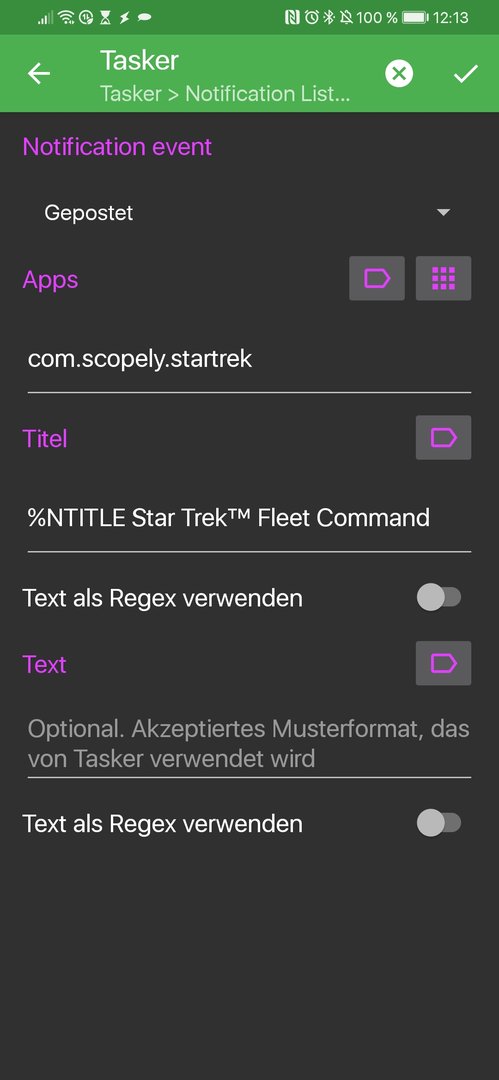Open the variable tag picker for Apps

click(377, 278)
